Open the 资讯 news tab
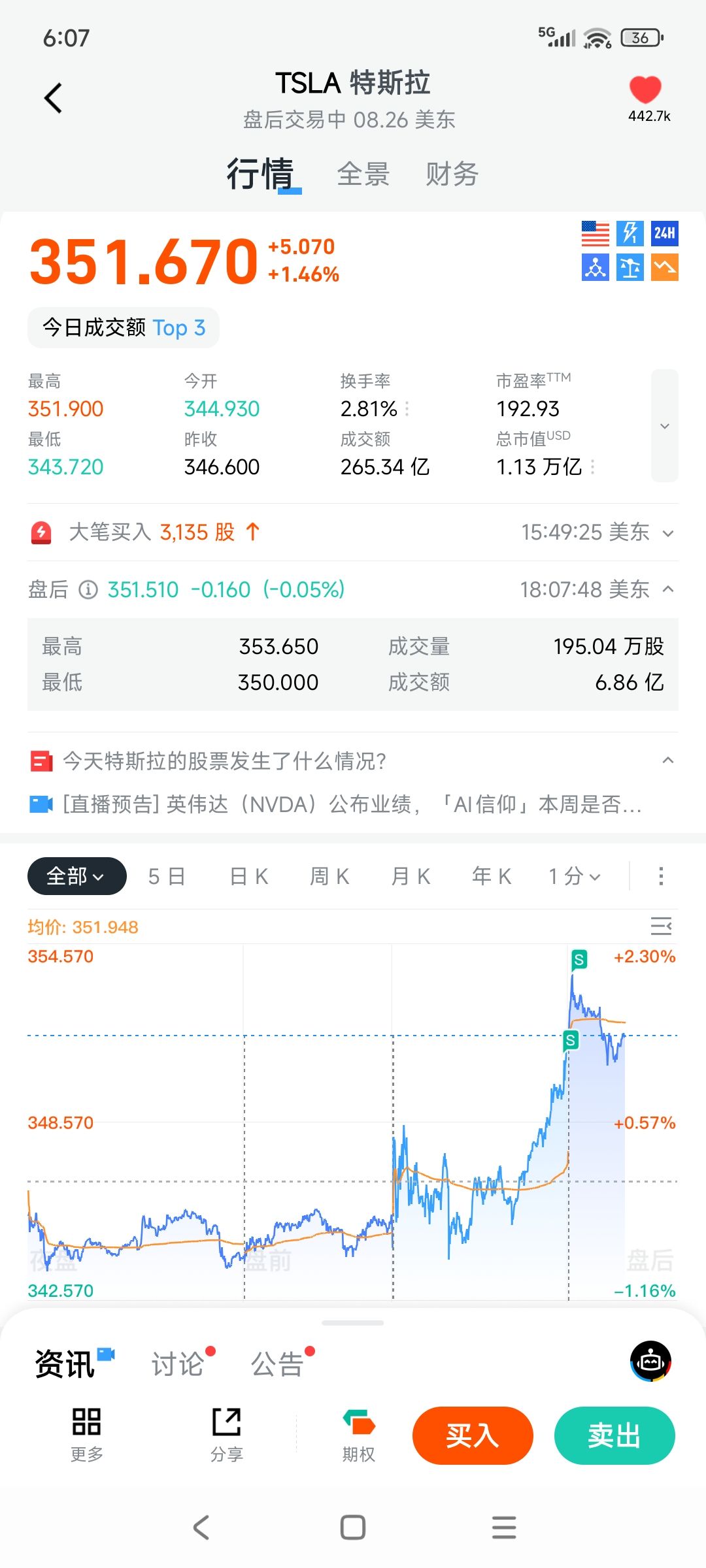The width and height of the screenshot is (706, 1568). tap(65, 1364)
